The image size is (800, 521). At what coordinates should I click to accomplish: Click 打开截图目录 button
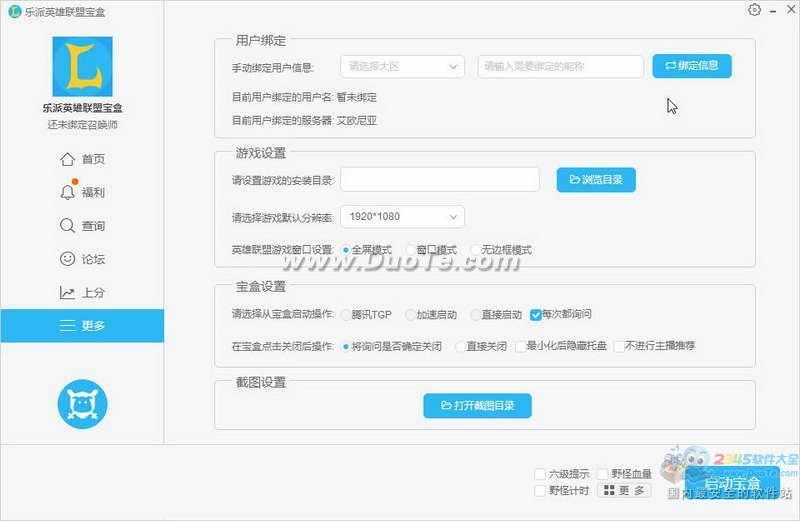click(x=477, y=405)
